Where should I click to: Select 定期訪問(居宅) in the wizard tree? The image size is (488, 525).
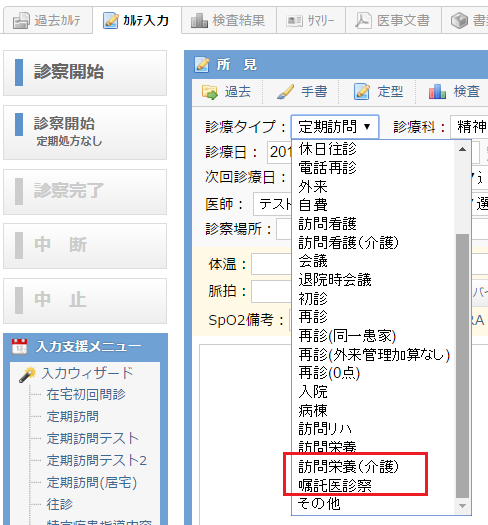tap(91, 482)
